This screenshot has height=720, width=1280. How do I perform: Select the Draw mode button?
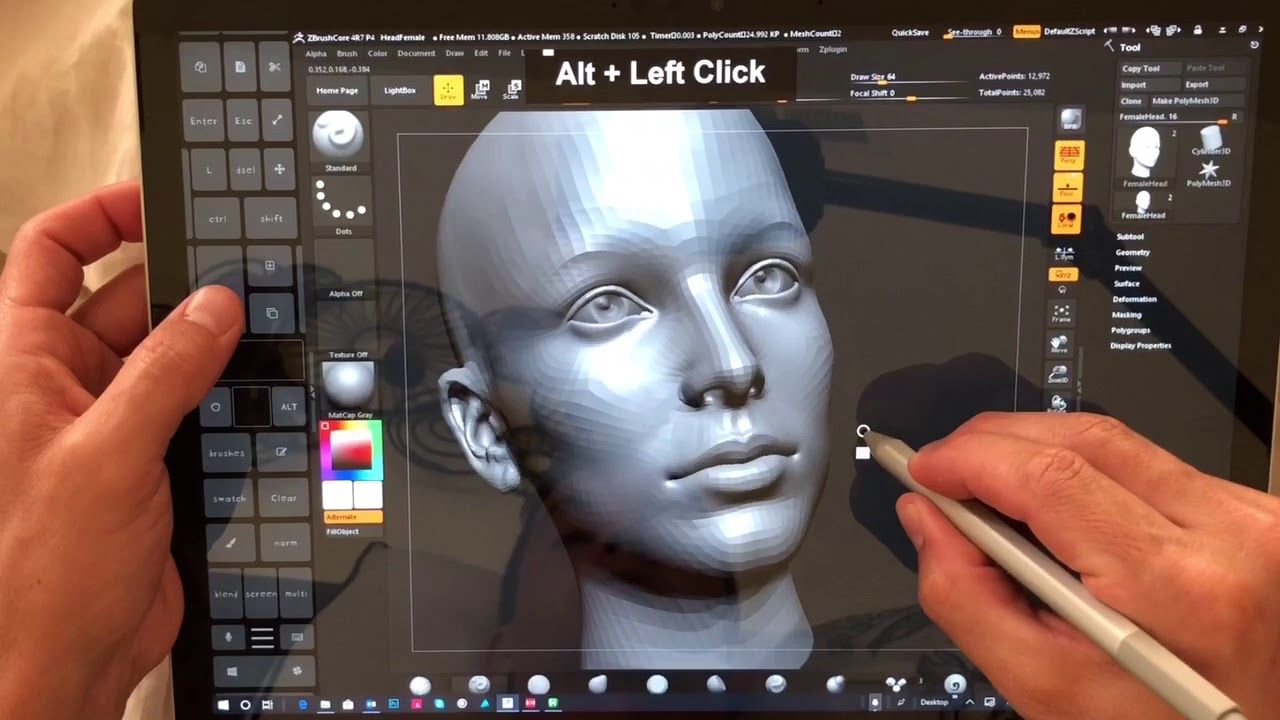point(448,90)
